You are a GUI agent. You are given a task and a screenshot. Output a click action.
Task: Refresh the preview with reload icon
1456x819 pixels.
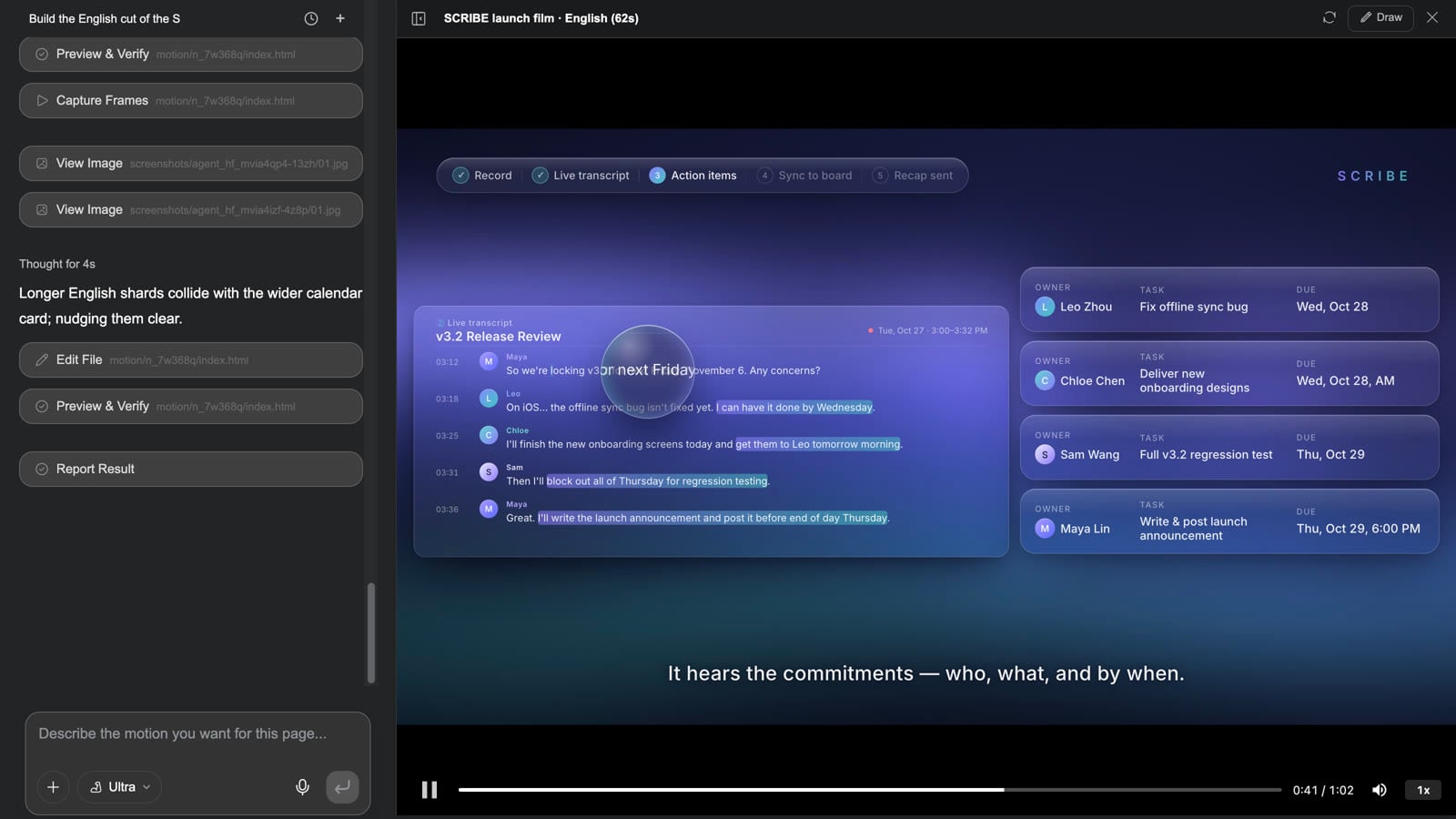point(1330,17)
